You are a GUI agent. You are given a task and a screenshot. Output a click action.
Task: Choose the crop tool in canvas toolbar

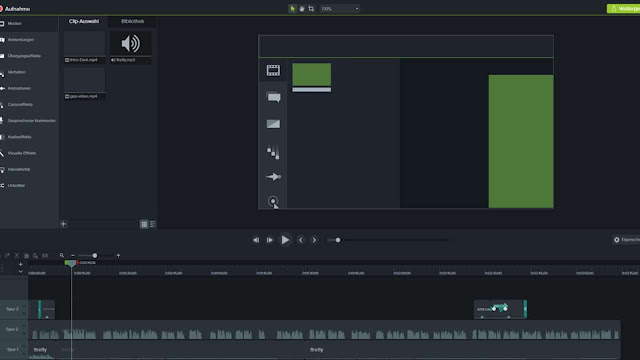(x=311, y=9)
